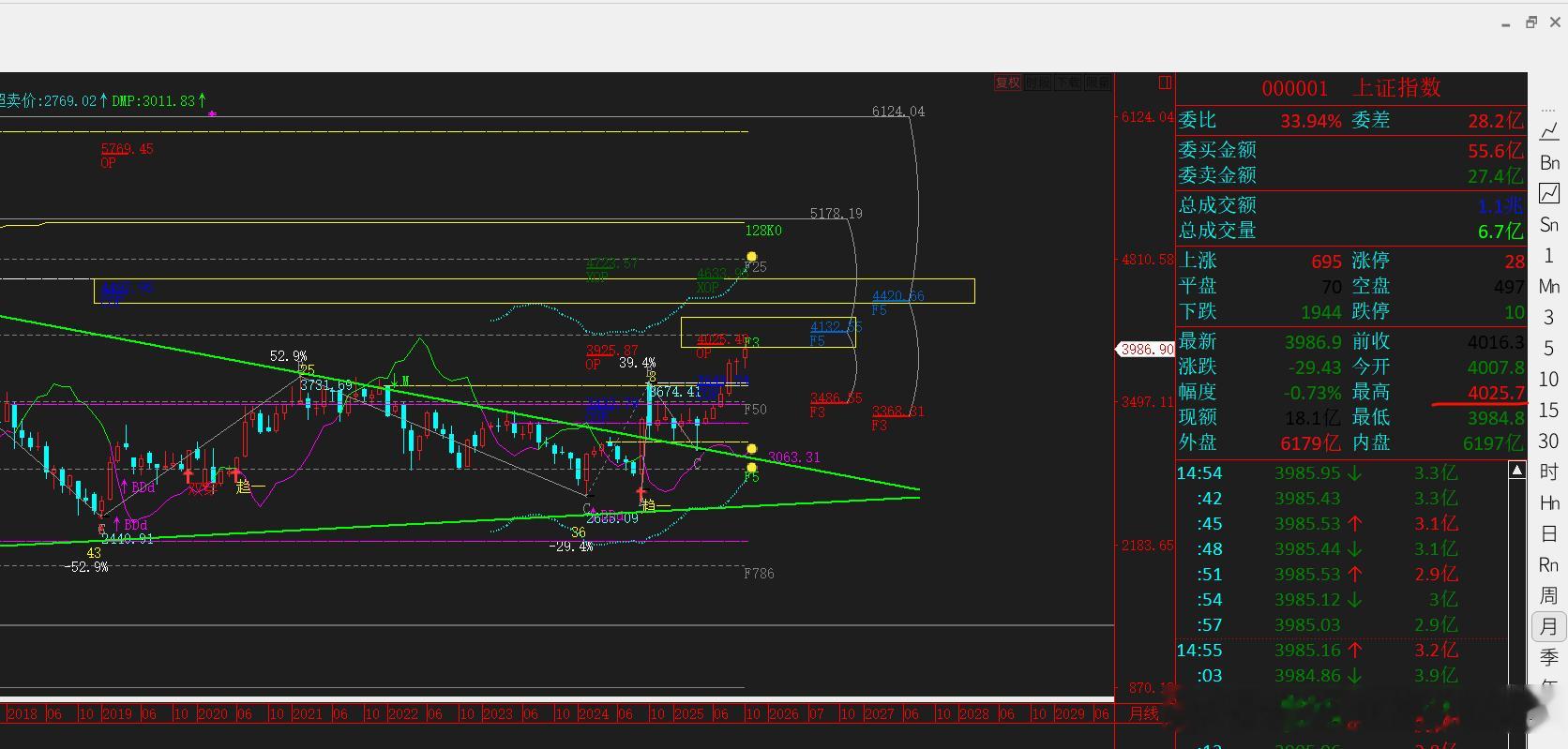1568x749 pixels.
Task: Click the 总成交量 6.7亿 value
Action: pos(1500,232)
